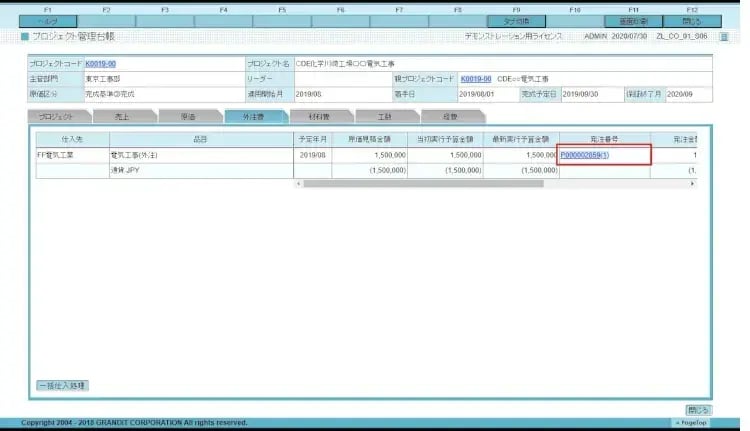Click the 閉じる F12 button at top
Screen dimensions: 750x431
[x=693, y=21]
